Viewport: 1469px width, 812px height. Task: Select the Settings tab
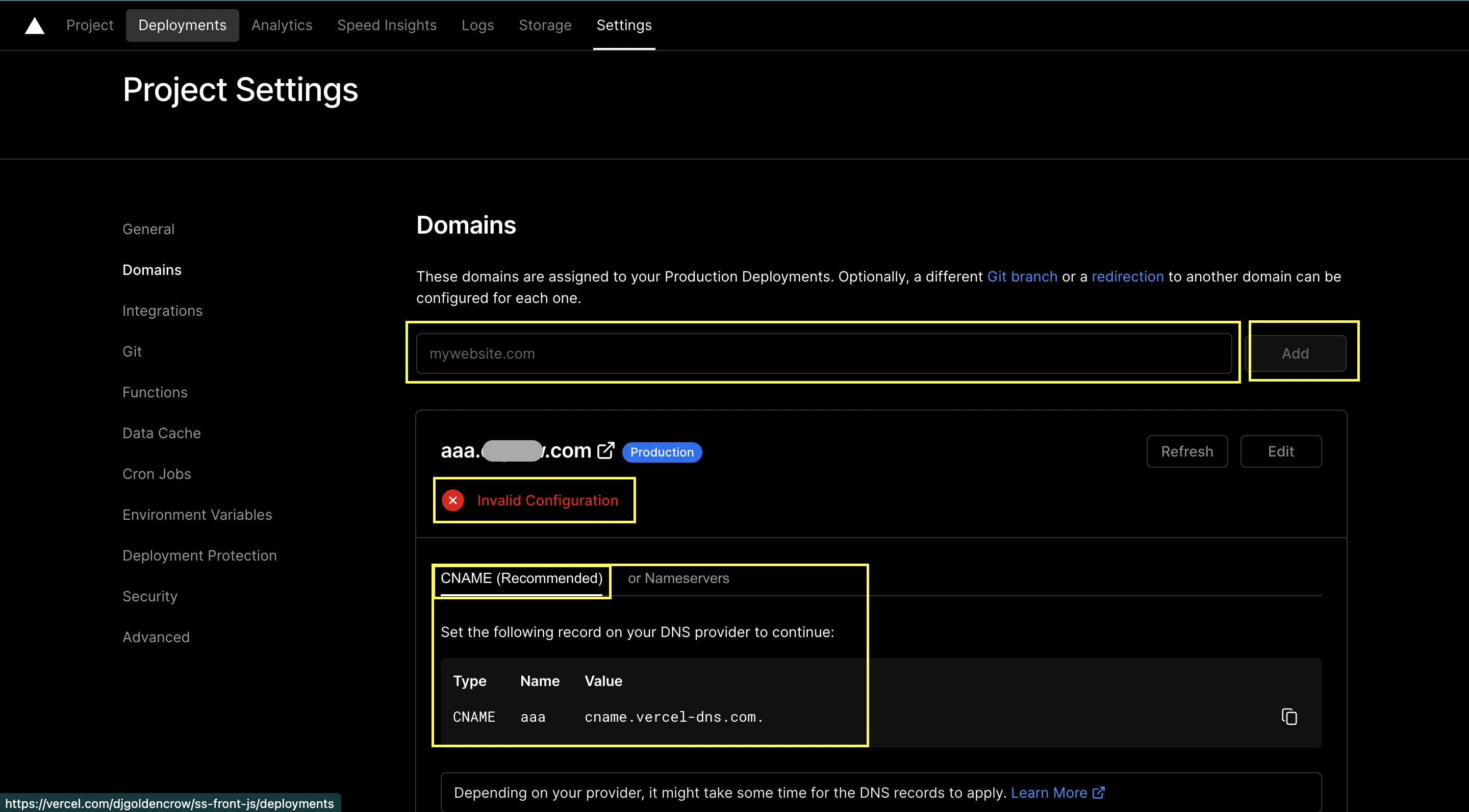(x=624, y=25)
